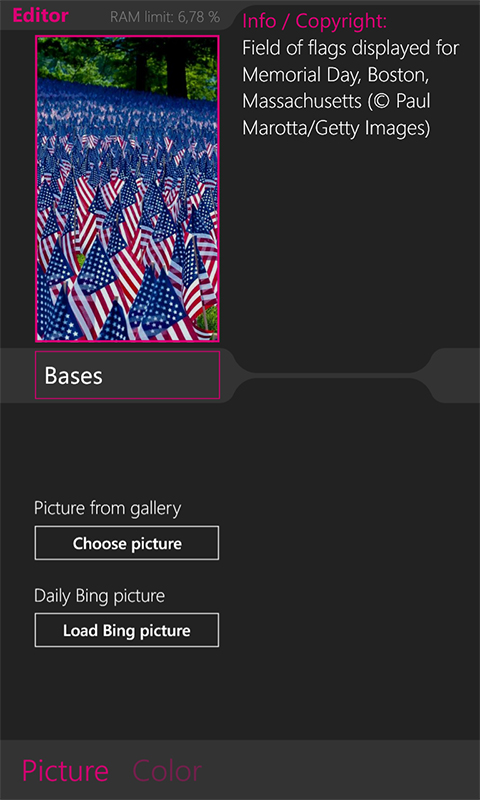Switch to the Picture tab
The height and width of the screenshot is (800, 480).
65,770
